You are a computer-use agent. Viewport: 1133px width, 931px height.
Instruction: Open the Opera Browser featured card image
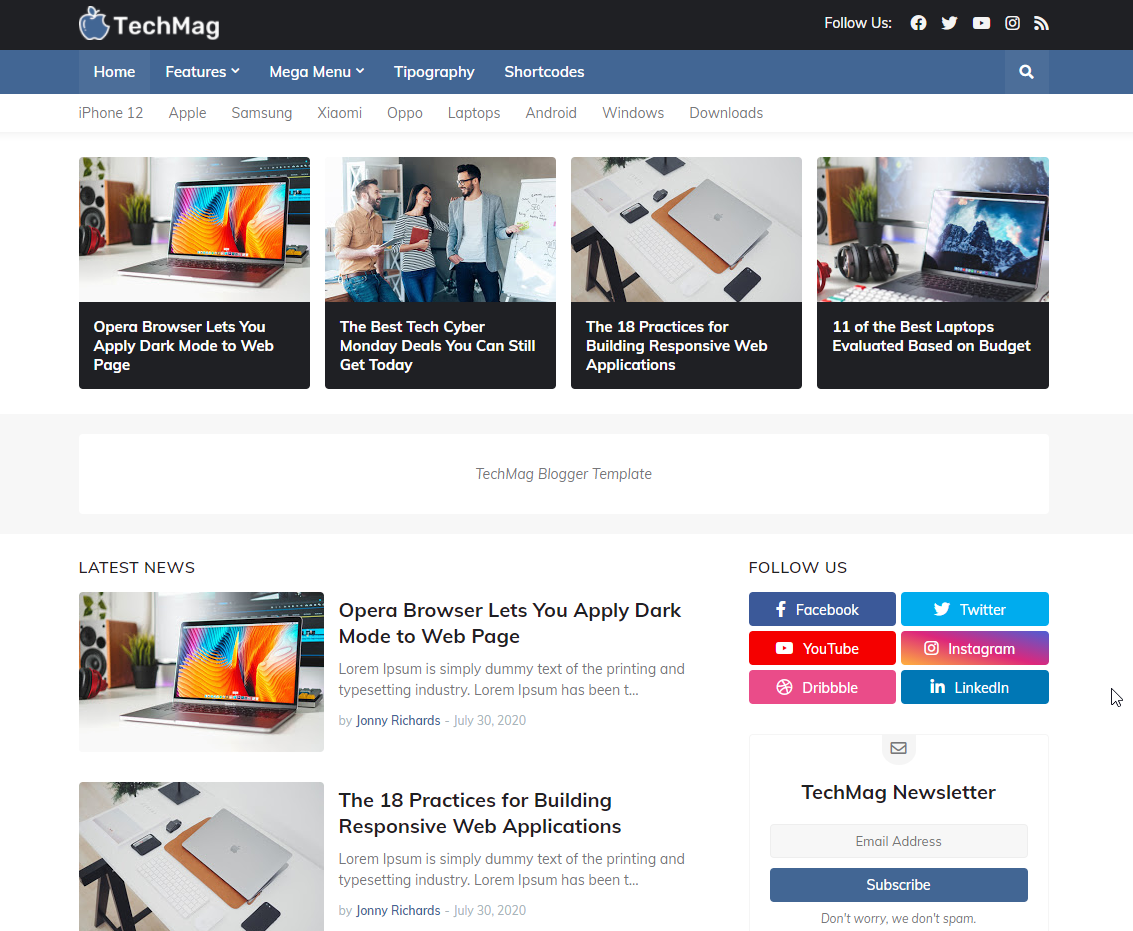(194, 230)
